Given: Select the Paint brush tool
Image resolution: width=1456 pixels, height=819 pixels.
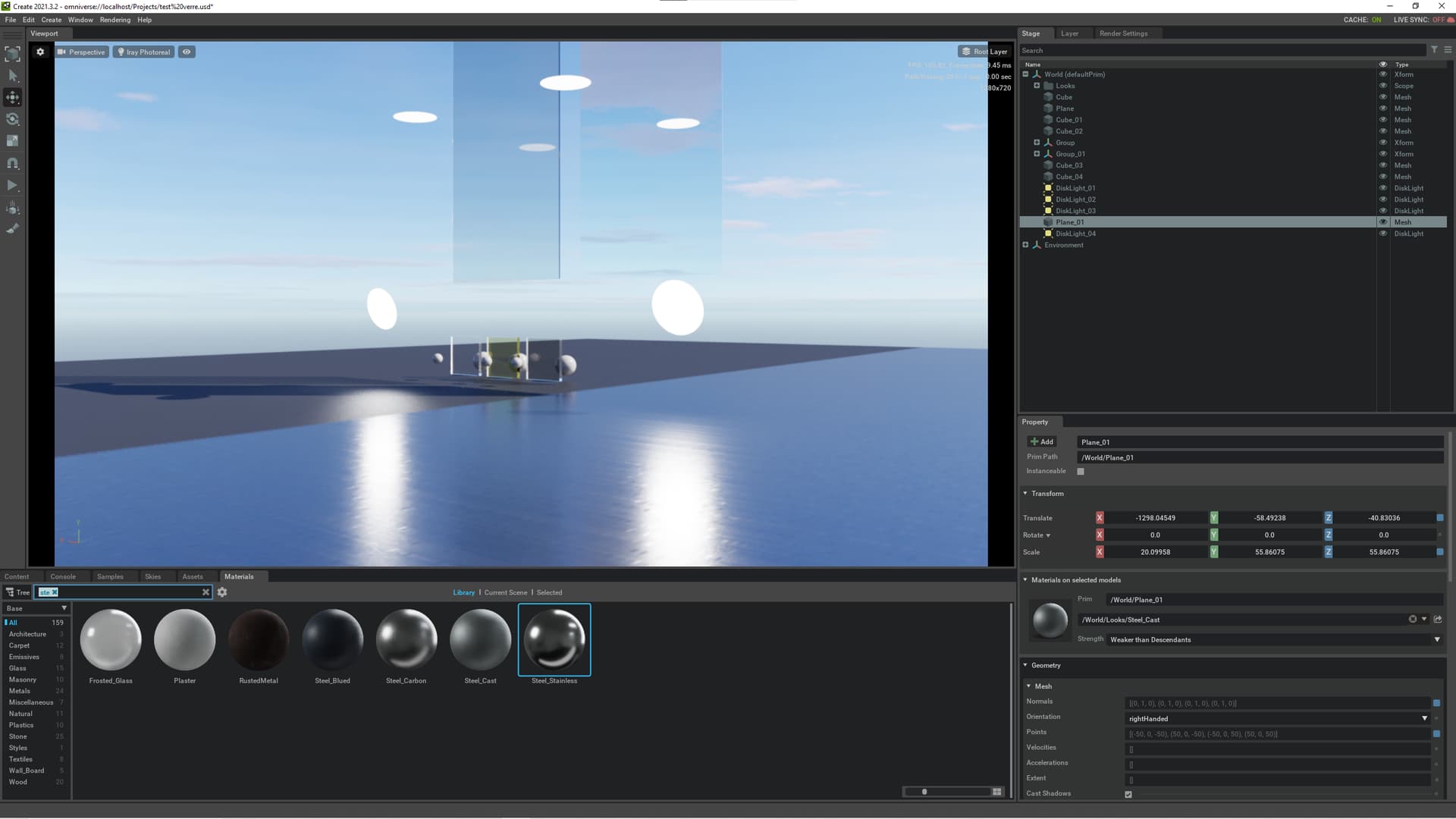Looking at the screenshot, I should [13, 228].
